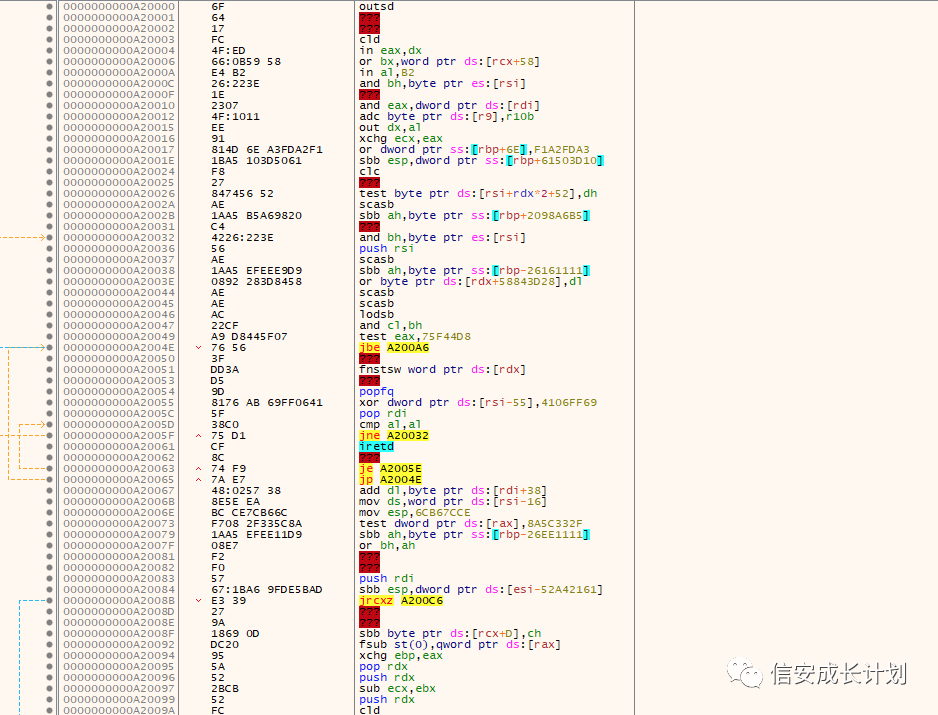
Task: Click opcode bytes 814D 6E A3FDA2F1
Action: click(267, 150)
